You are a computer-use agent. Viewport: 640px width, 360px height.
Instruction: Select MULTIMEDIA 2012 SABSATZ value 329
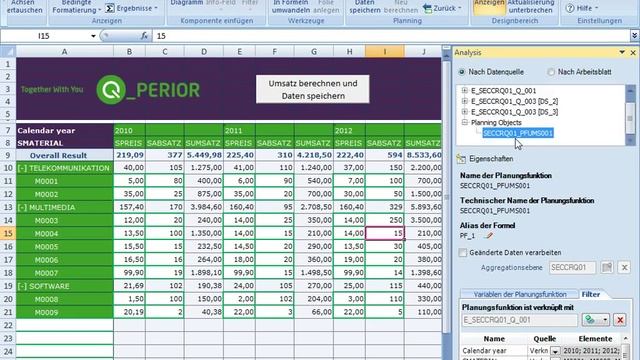point(384,207)
